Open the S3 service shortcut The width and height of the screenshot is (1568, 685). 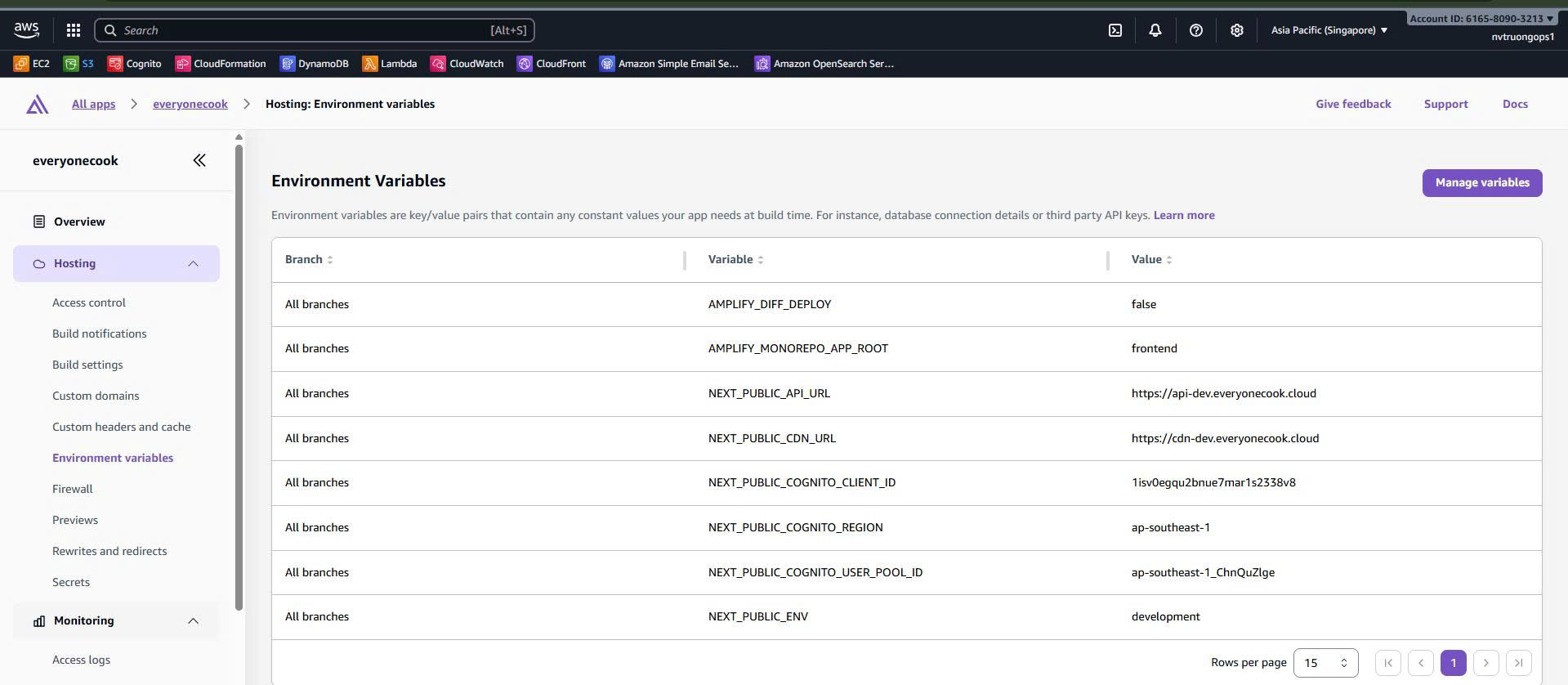pyautogui.click(x=79, y=63)
